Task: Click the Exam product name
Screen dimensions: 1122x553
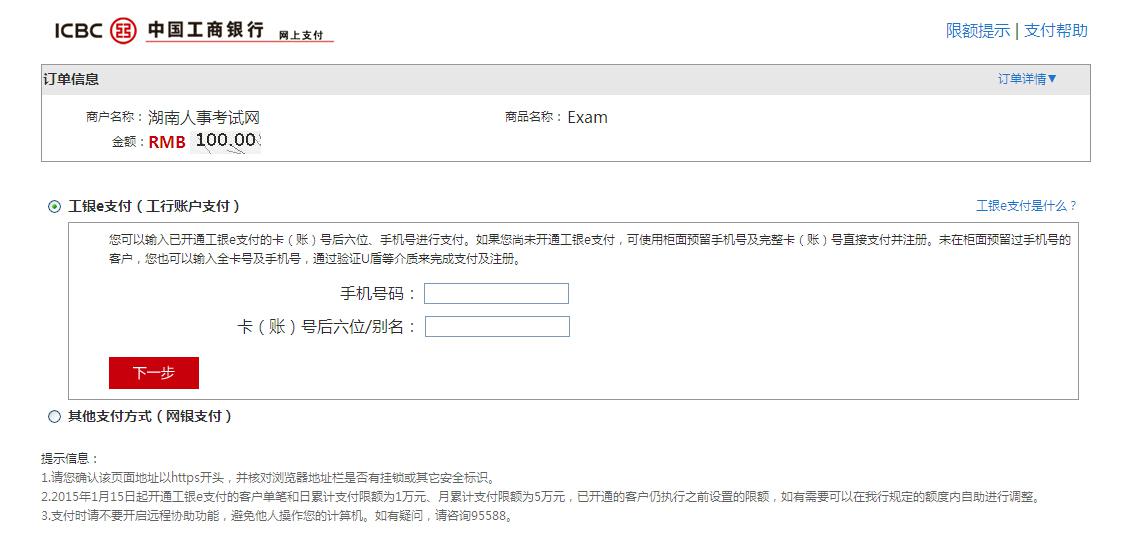Action: 587,117
